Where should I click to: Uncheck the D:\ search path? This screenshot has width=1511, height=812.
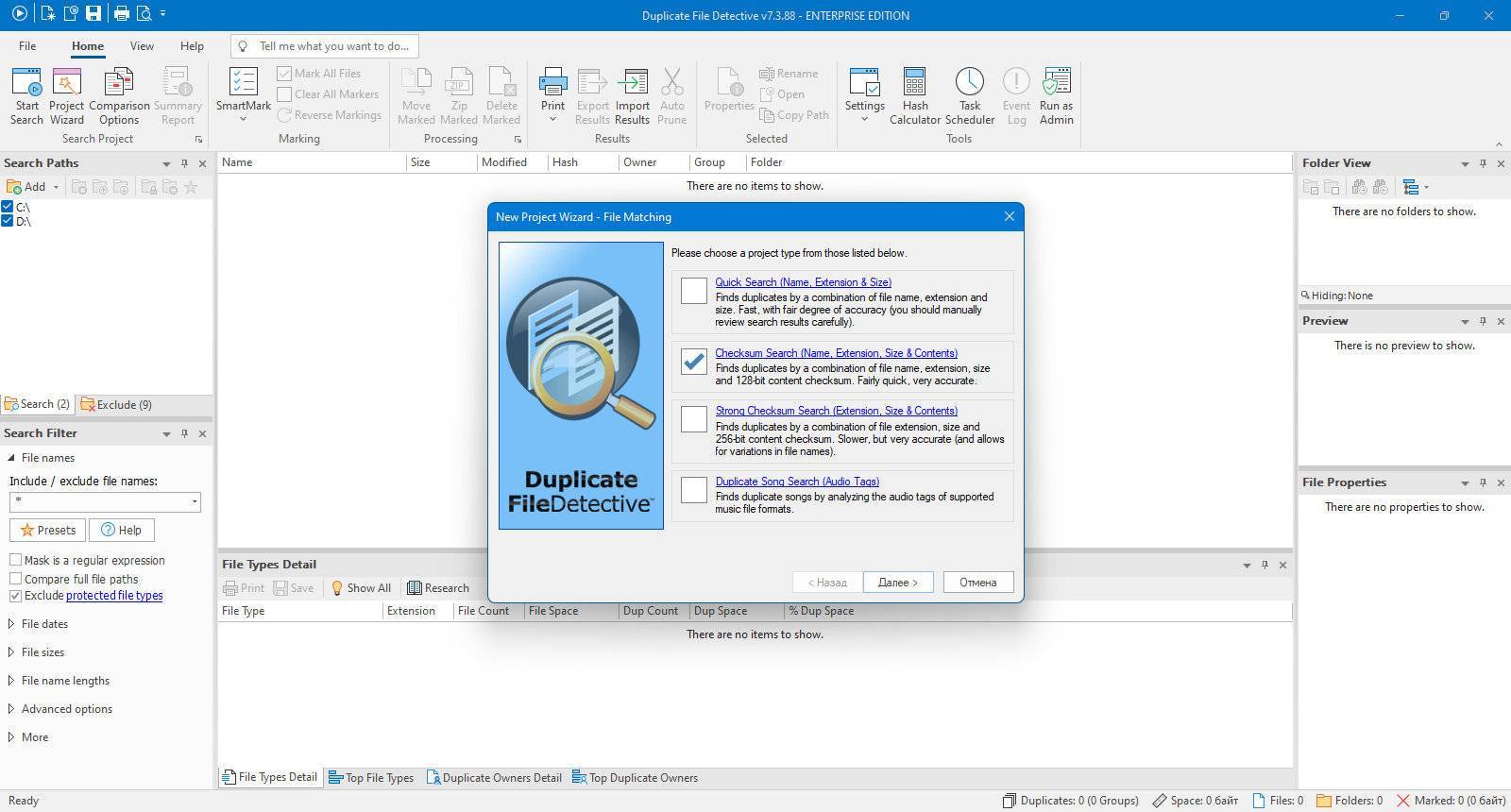coord(8,221)
